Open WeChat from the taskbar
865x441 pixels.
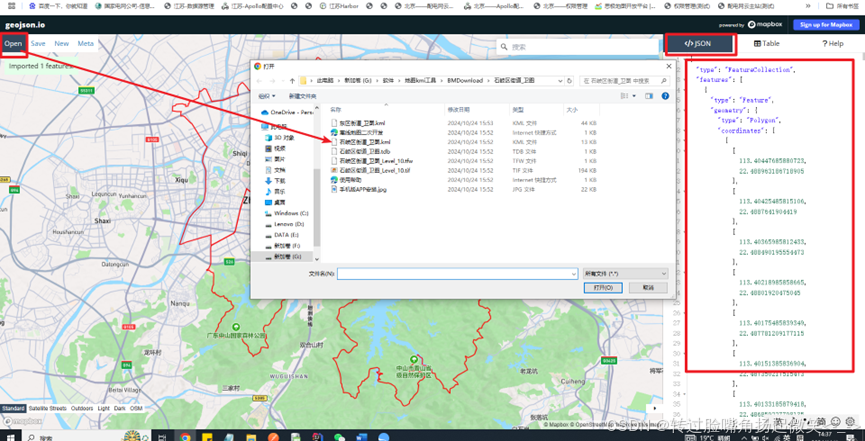pyautogui.click(x=339, y=437)
